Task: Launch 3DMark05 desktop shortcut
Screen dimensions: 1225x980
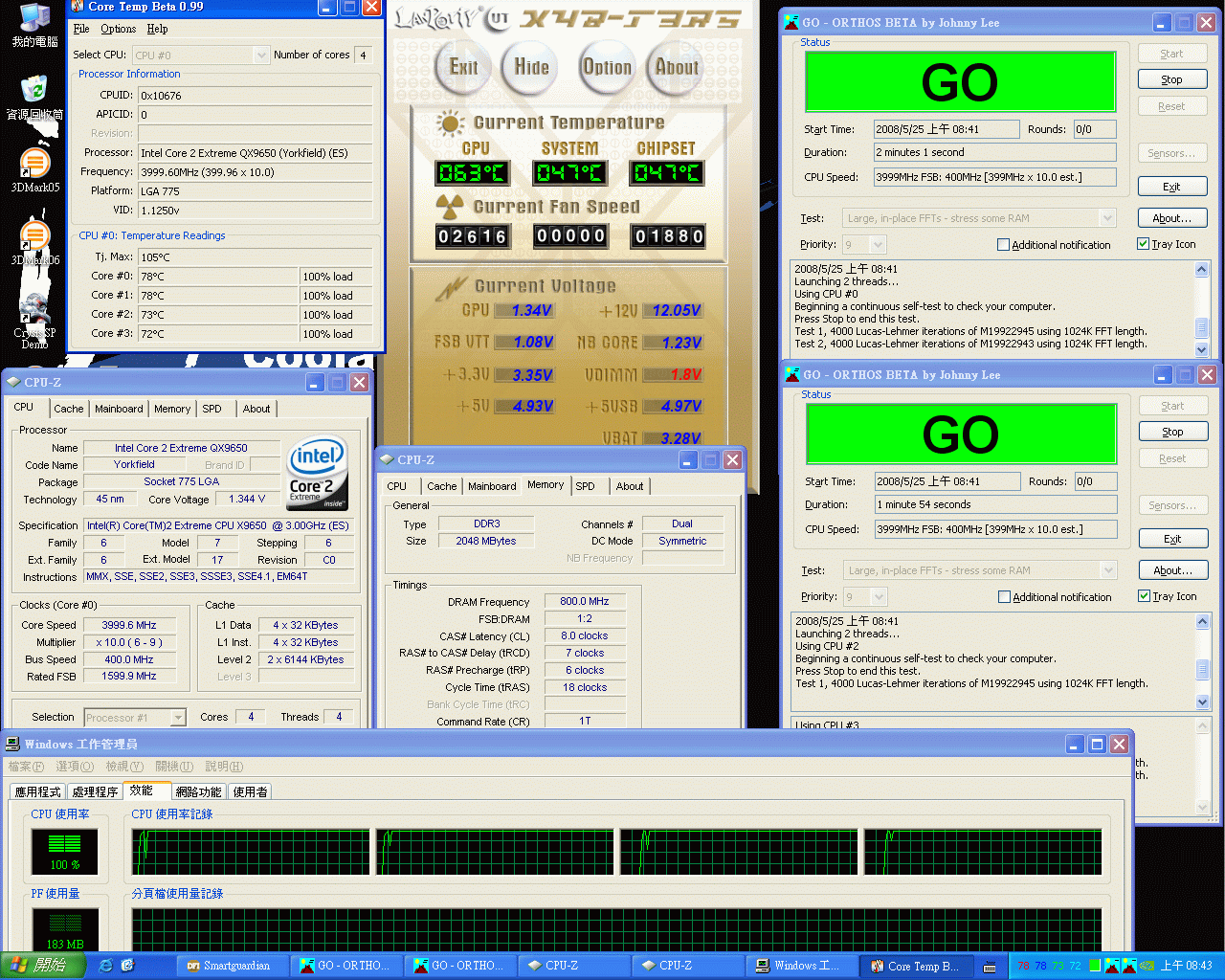Action: click(34, 170)
